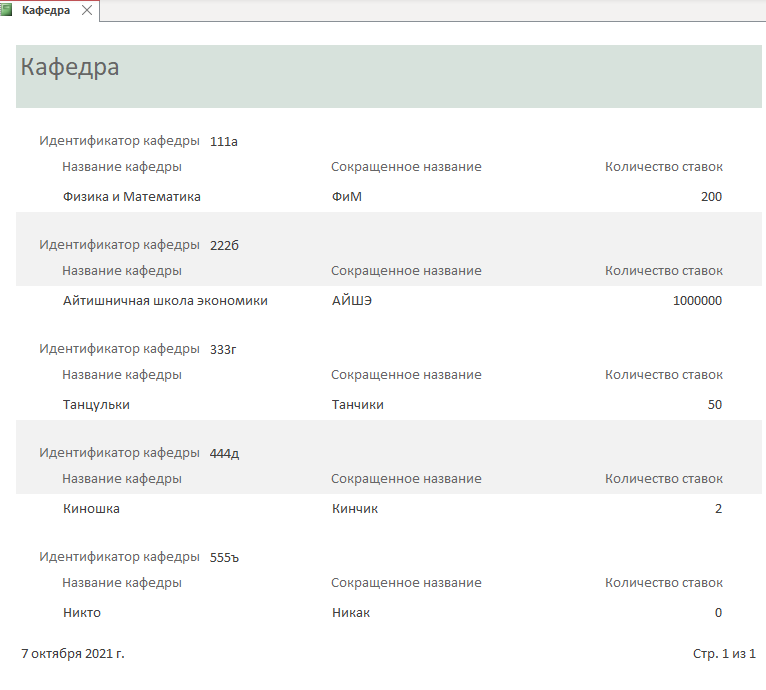Select the short name Танчики
Screen dimensions: 766x690
tap(358, 405)
